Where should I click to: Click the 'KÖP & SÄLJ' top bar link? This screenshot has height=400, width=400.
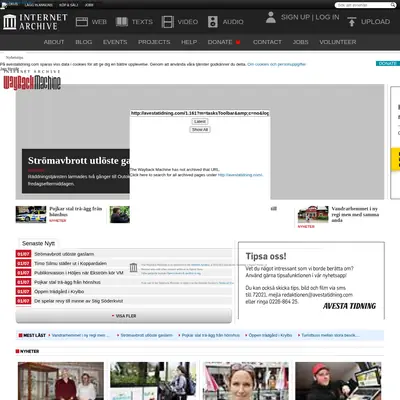69,5
